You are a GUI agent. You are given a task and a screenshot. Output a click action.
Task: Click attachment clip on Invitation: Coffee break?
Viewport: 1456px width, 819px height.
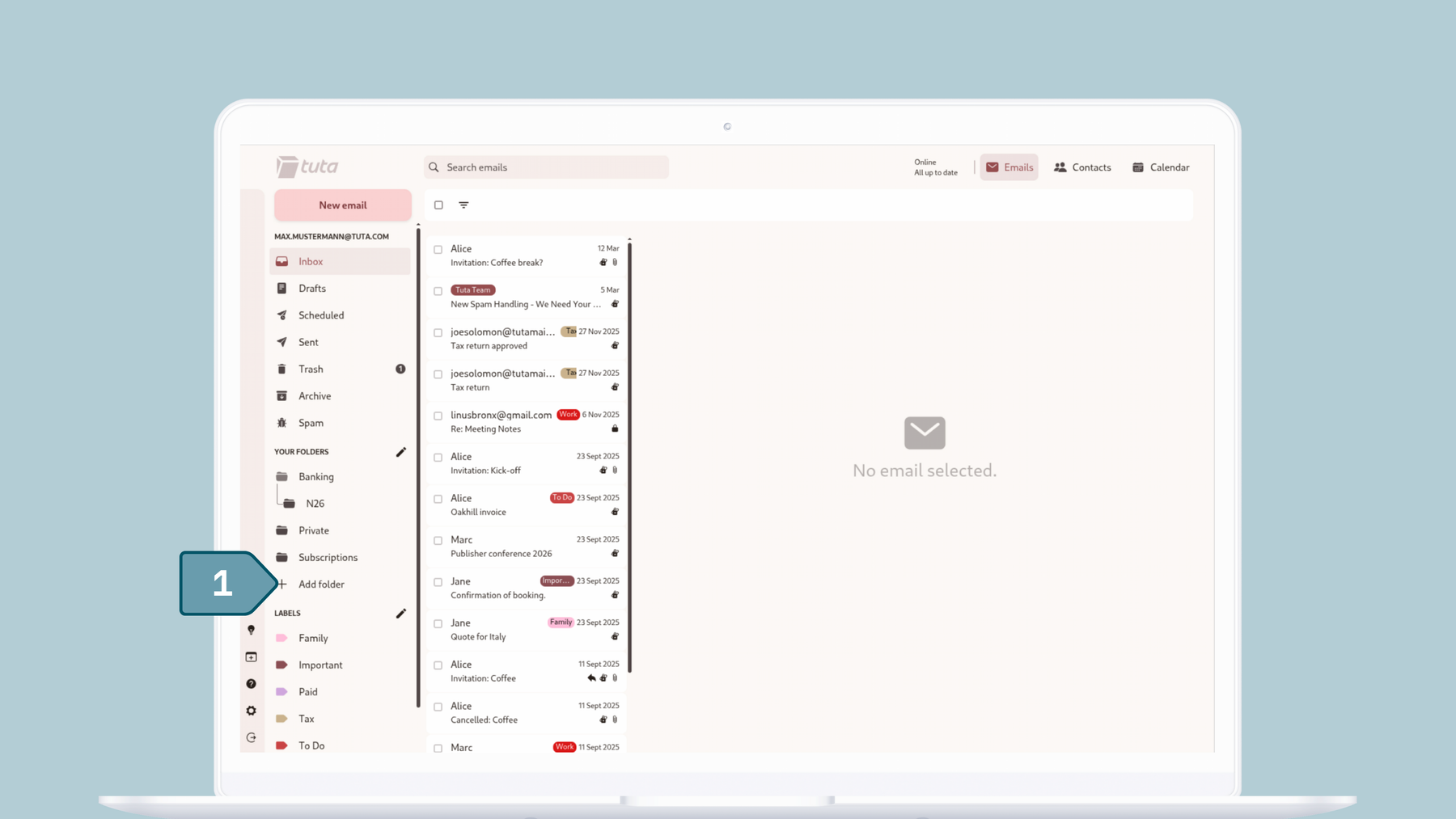[615, 262]
